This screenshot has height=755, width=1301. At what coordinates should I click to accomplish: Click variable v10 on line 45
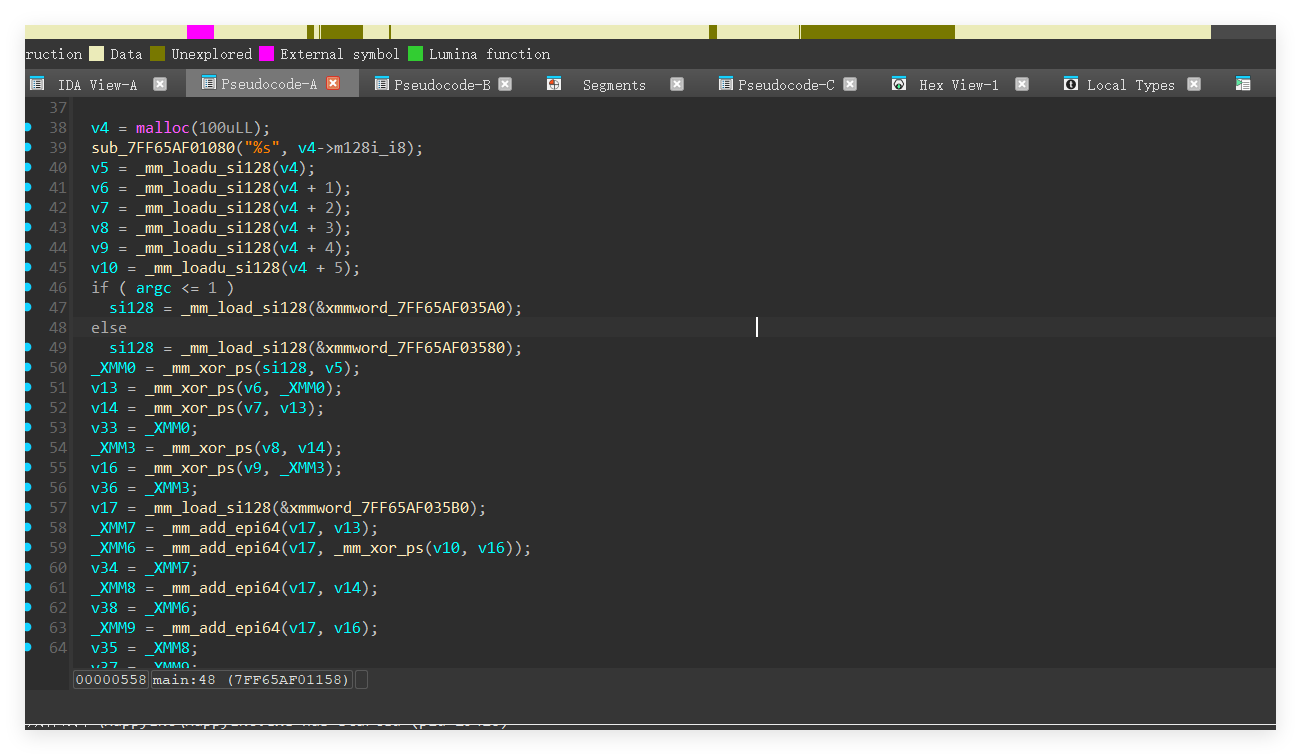[x=104, y=268]
